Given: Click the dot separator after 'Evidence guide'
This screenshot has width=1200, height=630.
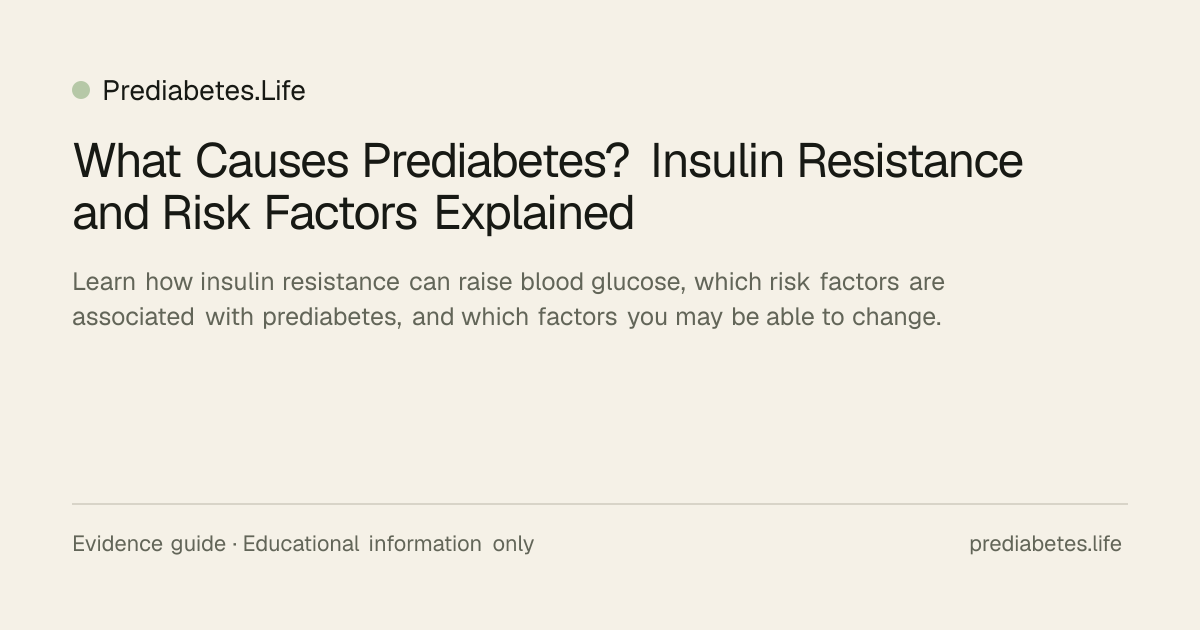Looking at the screenshot, I should [x=235, y=545].
